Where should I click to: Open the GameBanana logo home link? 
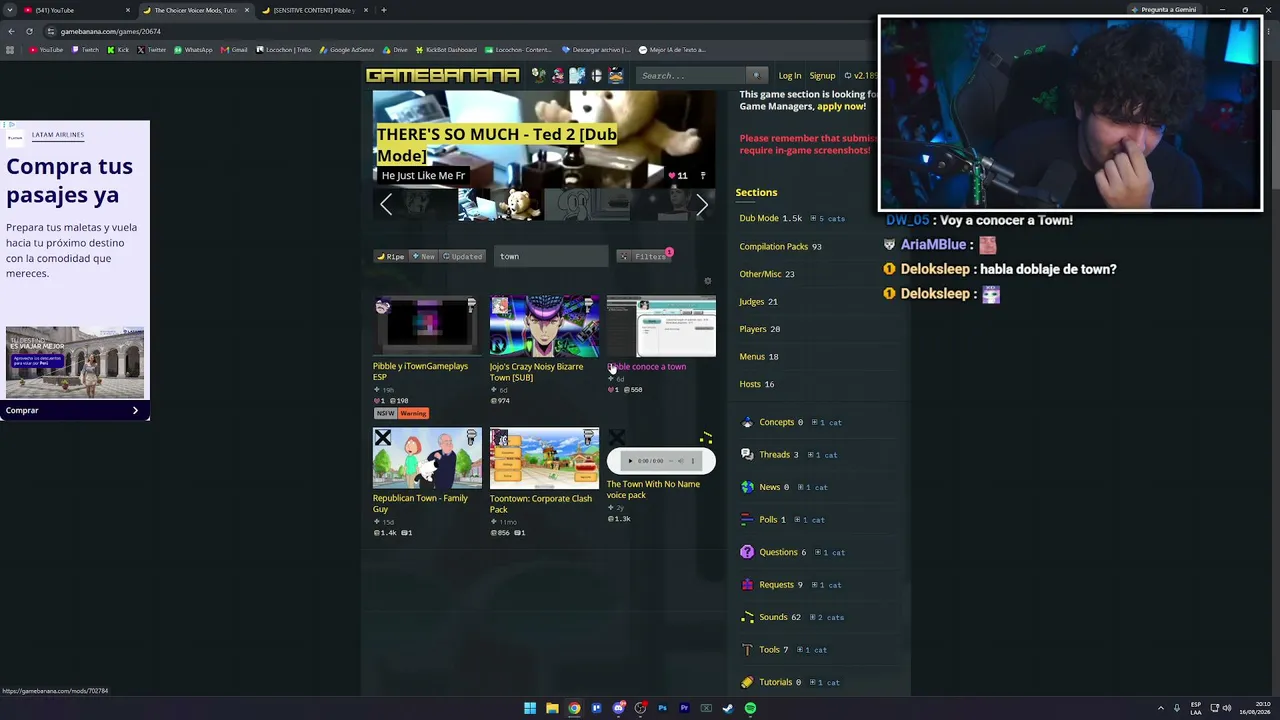point(442,75)
